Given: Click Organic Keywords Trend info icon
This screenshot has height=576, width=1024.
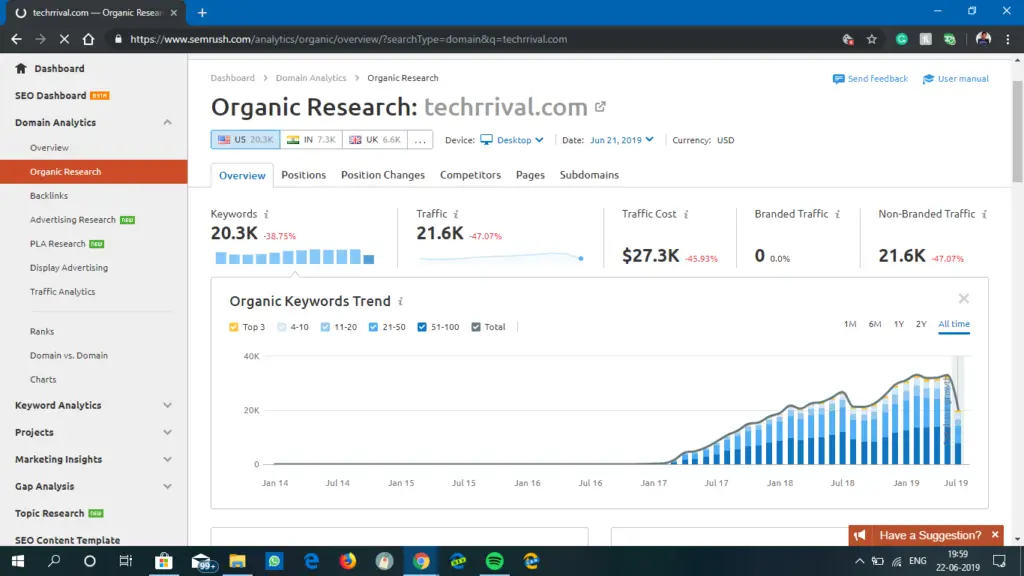Looking at the screenshot, I should point(401,301).
